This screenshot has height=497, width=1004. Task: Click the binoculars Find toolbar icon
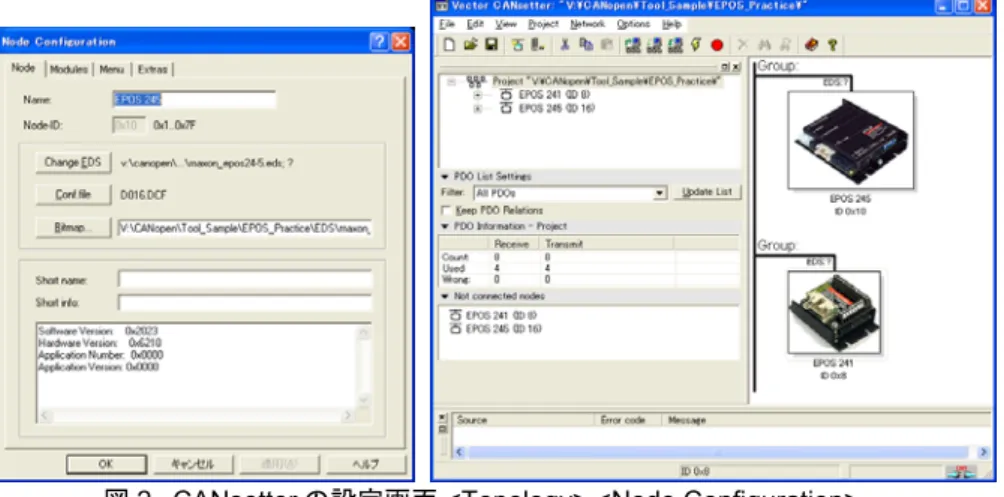[764, 45]
